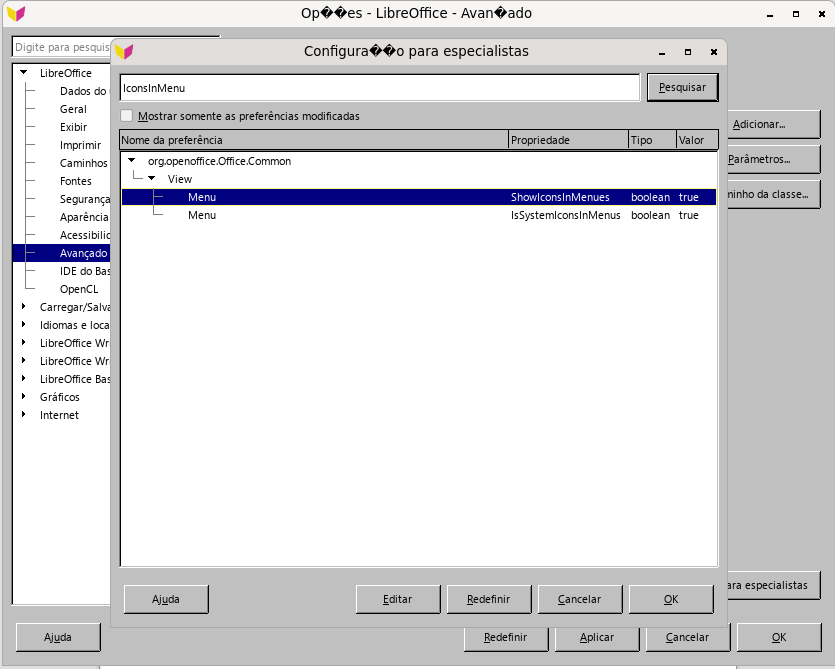Expand the Internet category
The width and height of the screenshot is (835, 669).
pyautogui.click(x=23, y=415)
